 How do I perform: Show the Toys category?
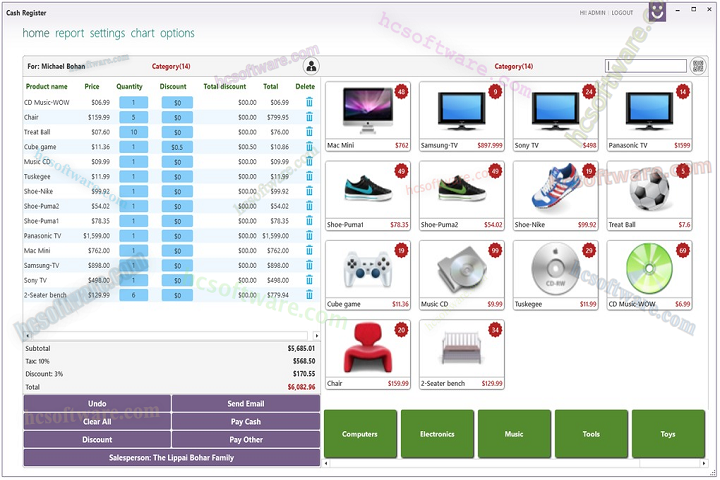[x=668, y=434]
